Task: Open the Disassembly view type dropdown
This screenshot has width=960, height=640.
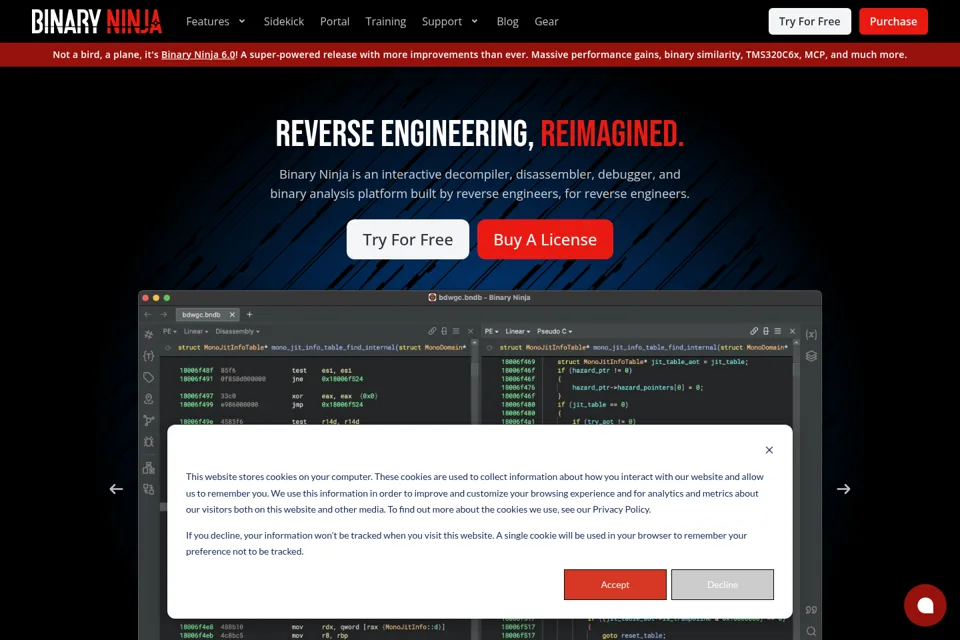Action: pyautogui.click(x=238, y=331)
